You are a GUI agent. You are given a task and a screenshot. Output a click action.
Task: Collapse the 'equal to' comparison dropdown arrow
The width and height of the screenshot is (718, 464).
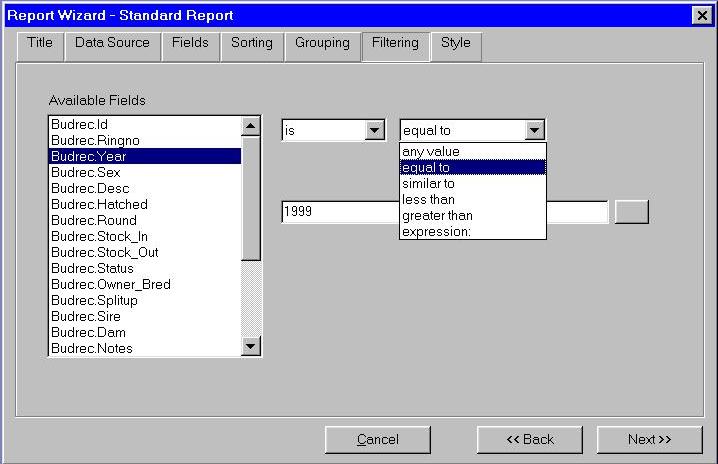[534, 131]
